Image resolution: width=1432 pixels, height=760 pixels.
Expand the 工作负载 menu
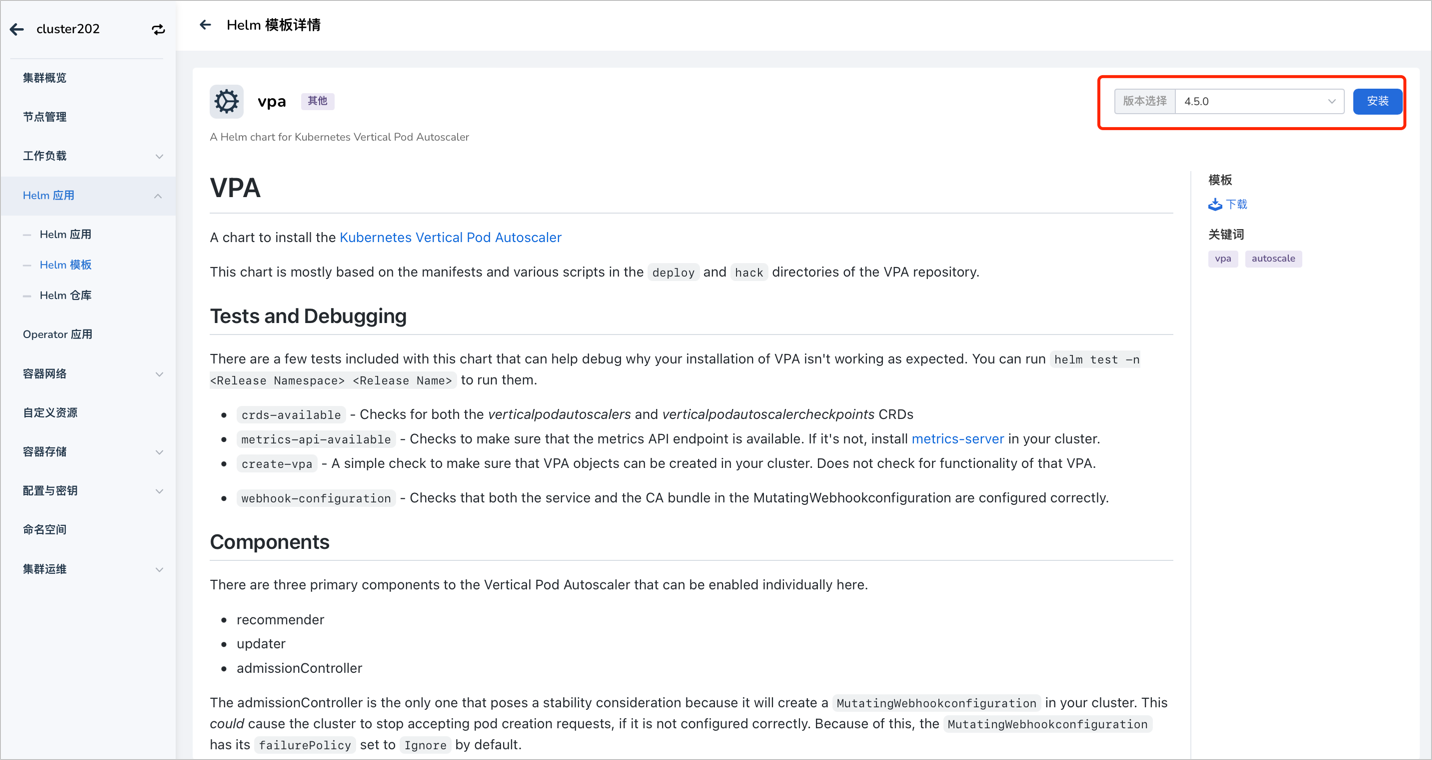tap(89, 156)
